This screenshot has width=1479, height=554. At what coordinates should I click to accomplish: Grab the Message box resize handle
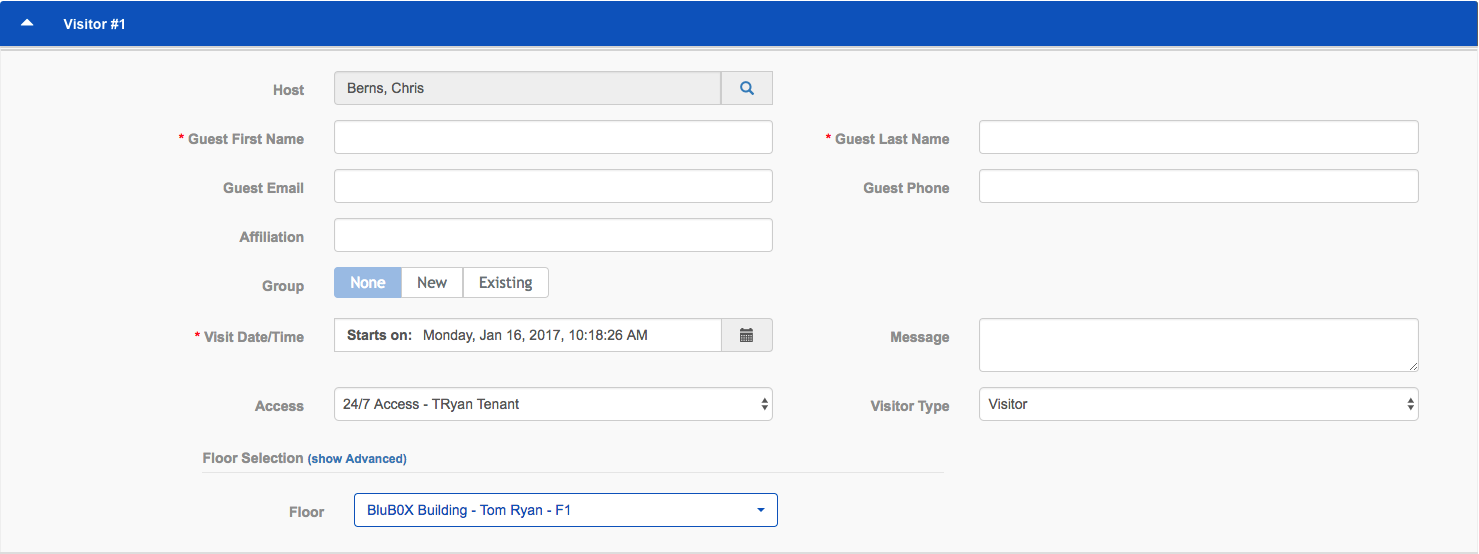(x=1412, y=366)
